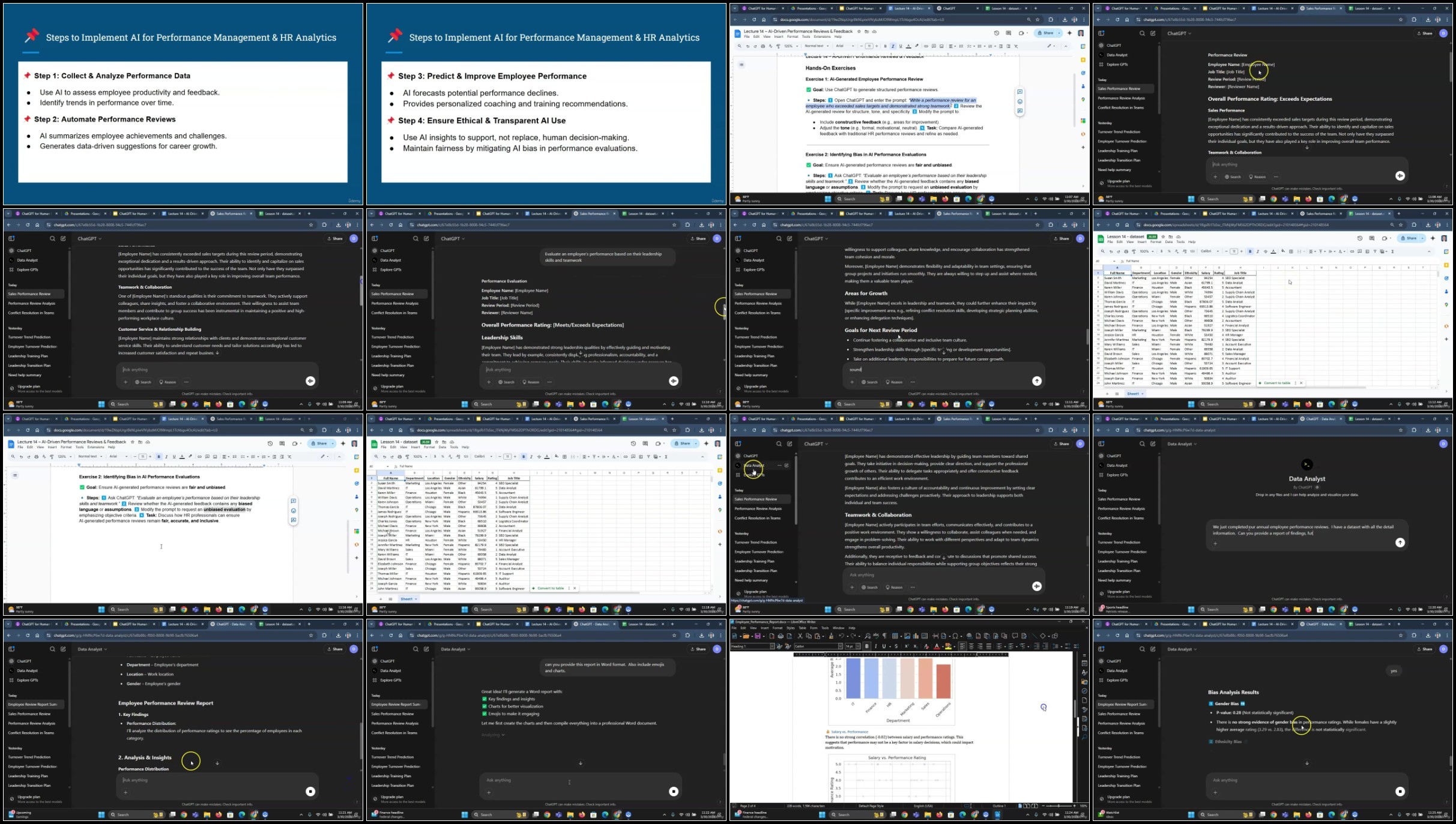Viewport: 1456px width, 824px height.
Task: Click Search button under input in 'sound' frame
Action: [869, 382]
